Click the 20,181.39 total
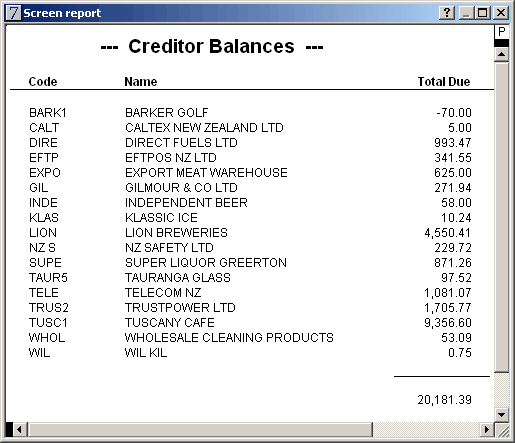Viewport: 515px width, 443px height. 444,399
